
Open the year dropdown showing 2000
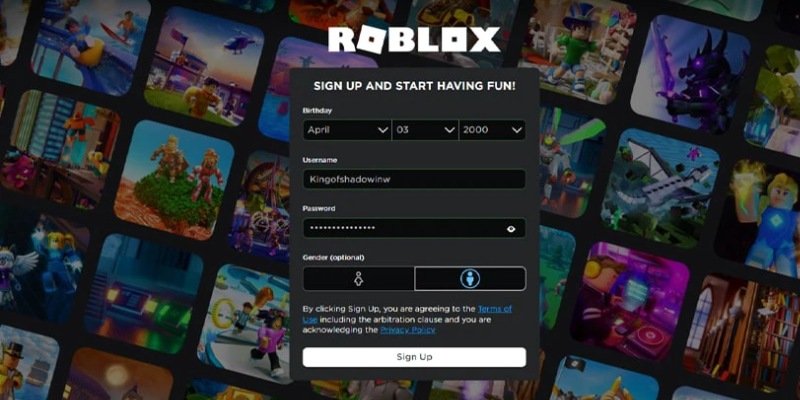tap(492, 130)
